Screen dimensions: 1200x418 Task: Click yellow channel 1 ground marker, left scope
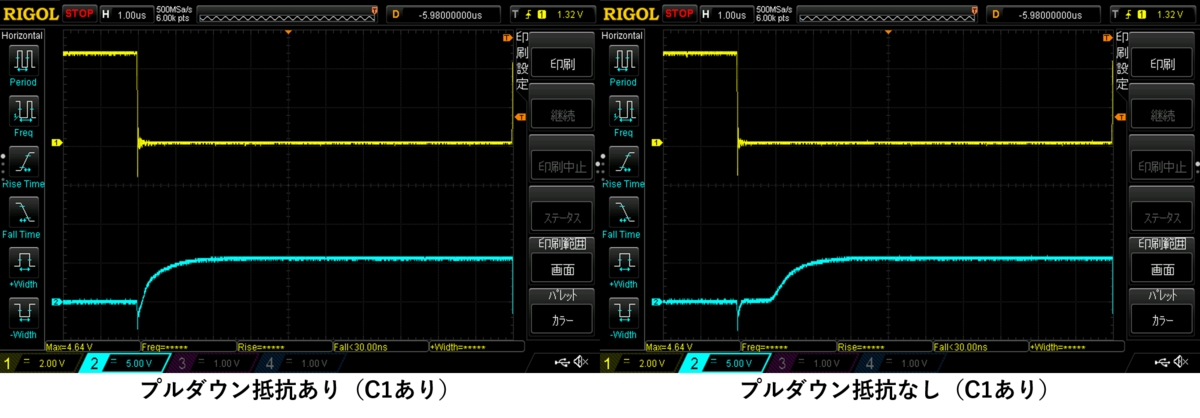[x=56, y=144]
